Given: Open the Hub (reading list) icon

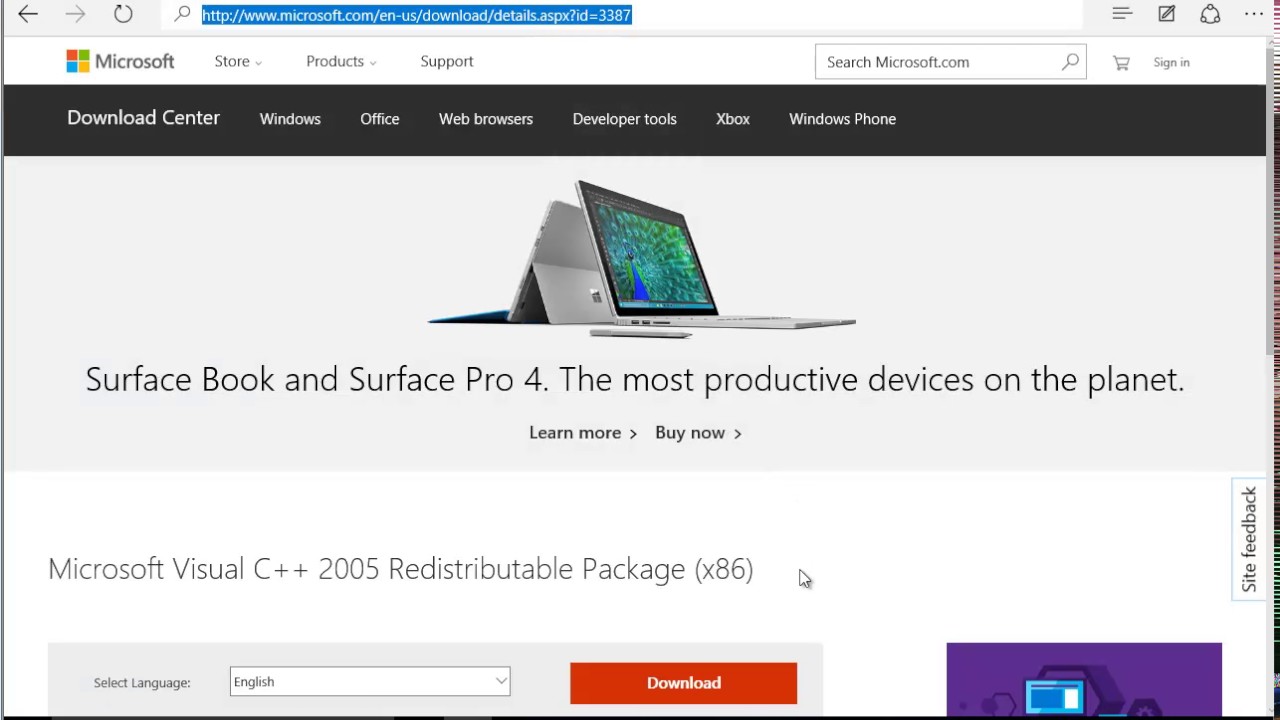Looking at the screenshot, I should coord(1121,14).
